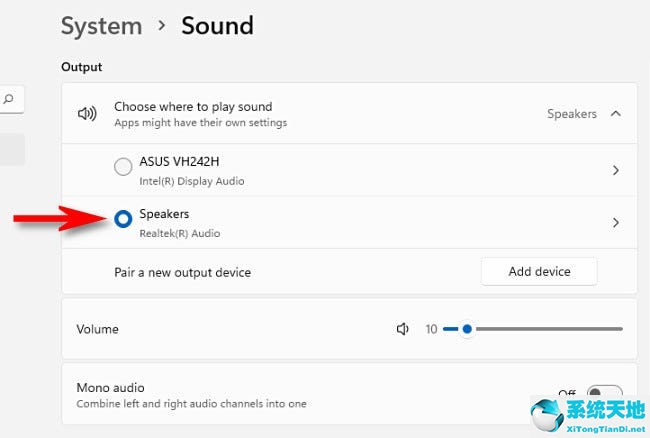
Task: Select the Speakers Realtek radio button
Action: pyautogui.click(x=123, y=219)
